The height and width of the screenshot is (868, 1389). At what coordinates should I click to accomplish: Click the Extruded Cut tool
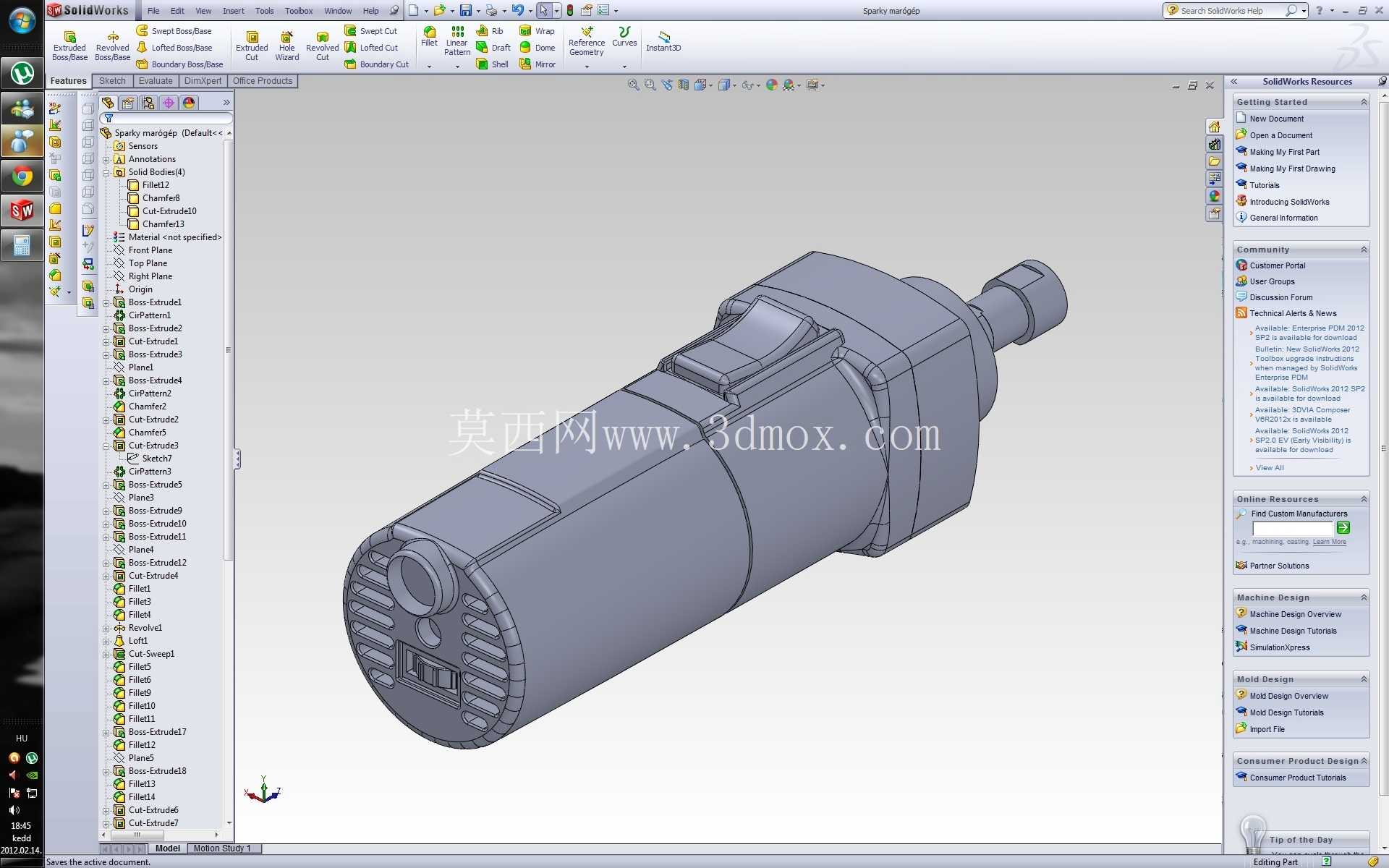[x=252, y=46]
